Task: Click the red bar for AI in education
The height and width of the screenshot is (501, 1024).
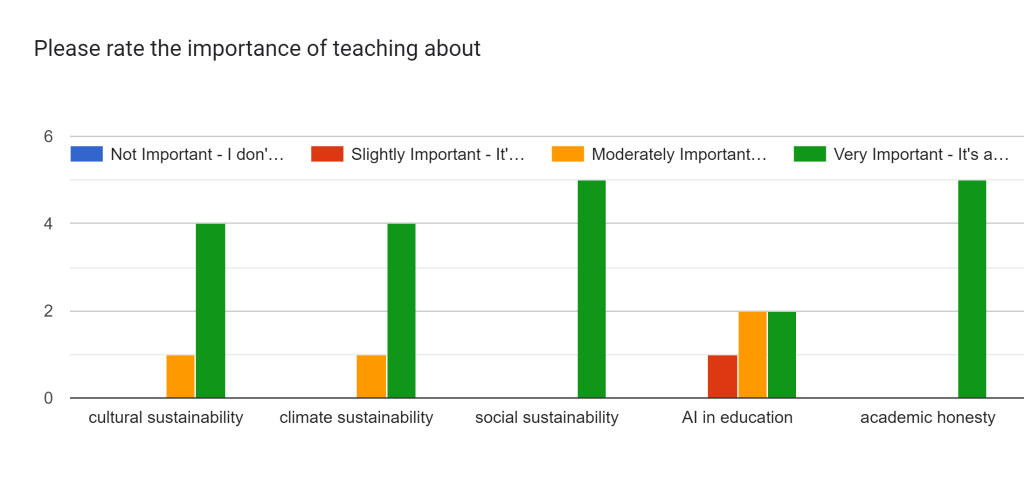Action: pos(723,377)
